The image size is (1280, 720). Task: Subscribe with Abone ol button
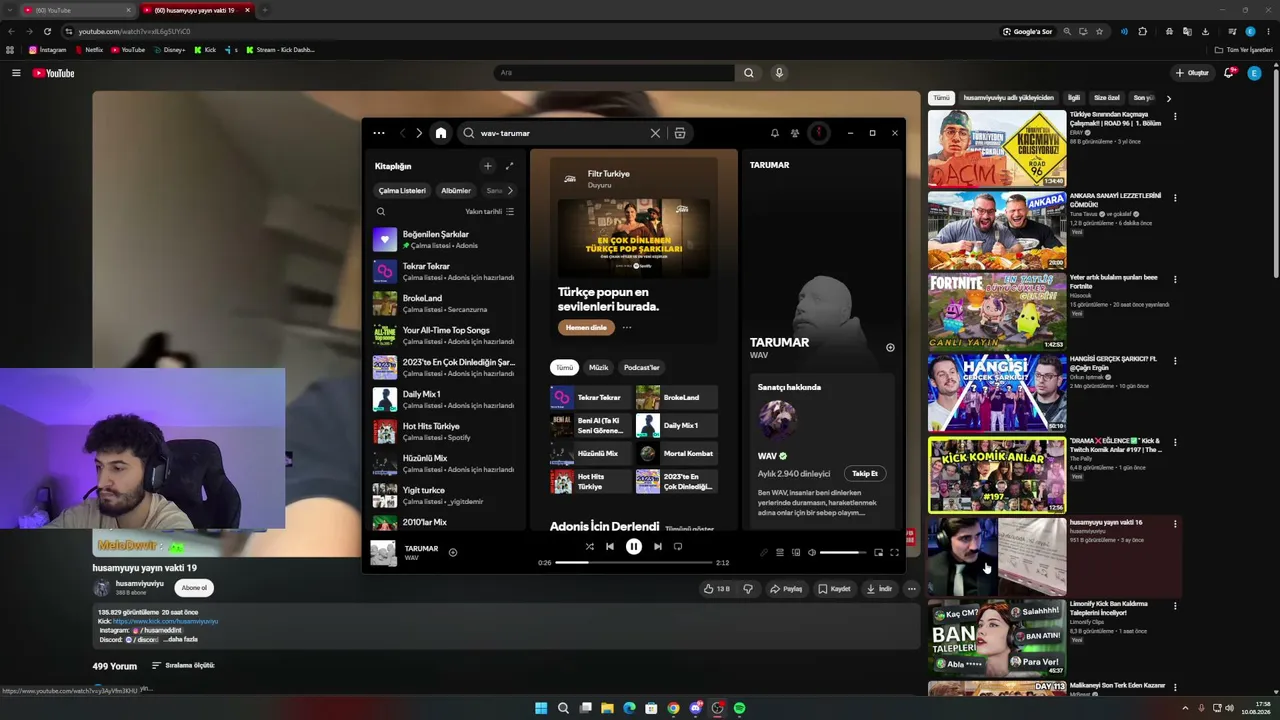[x=194, y=588]
